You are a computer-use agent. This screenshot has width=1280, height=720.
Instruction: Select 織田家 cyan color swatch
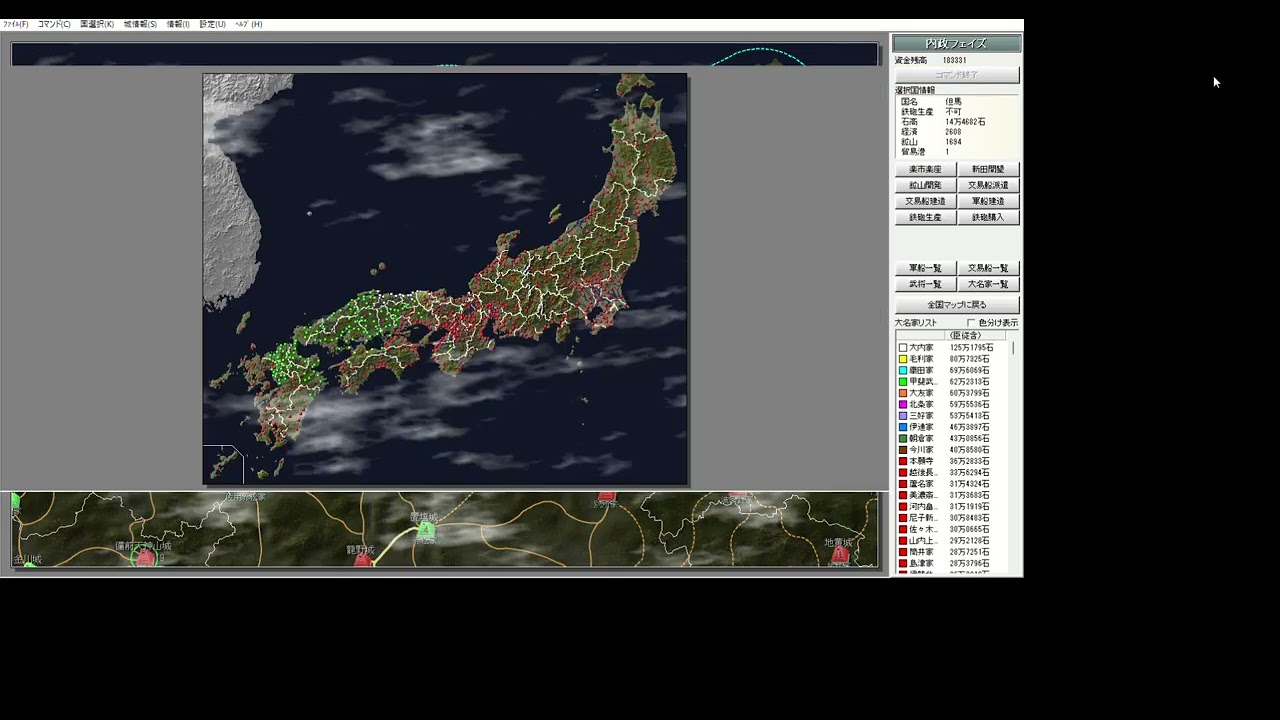(903, 370)
